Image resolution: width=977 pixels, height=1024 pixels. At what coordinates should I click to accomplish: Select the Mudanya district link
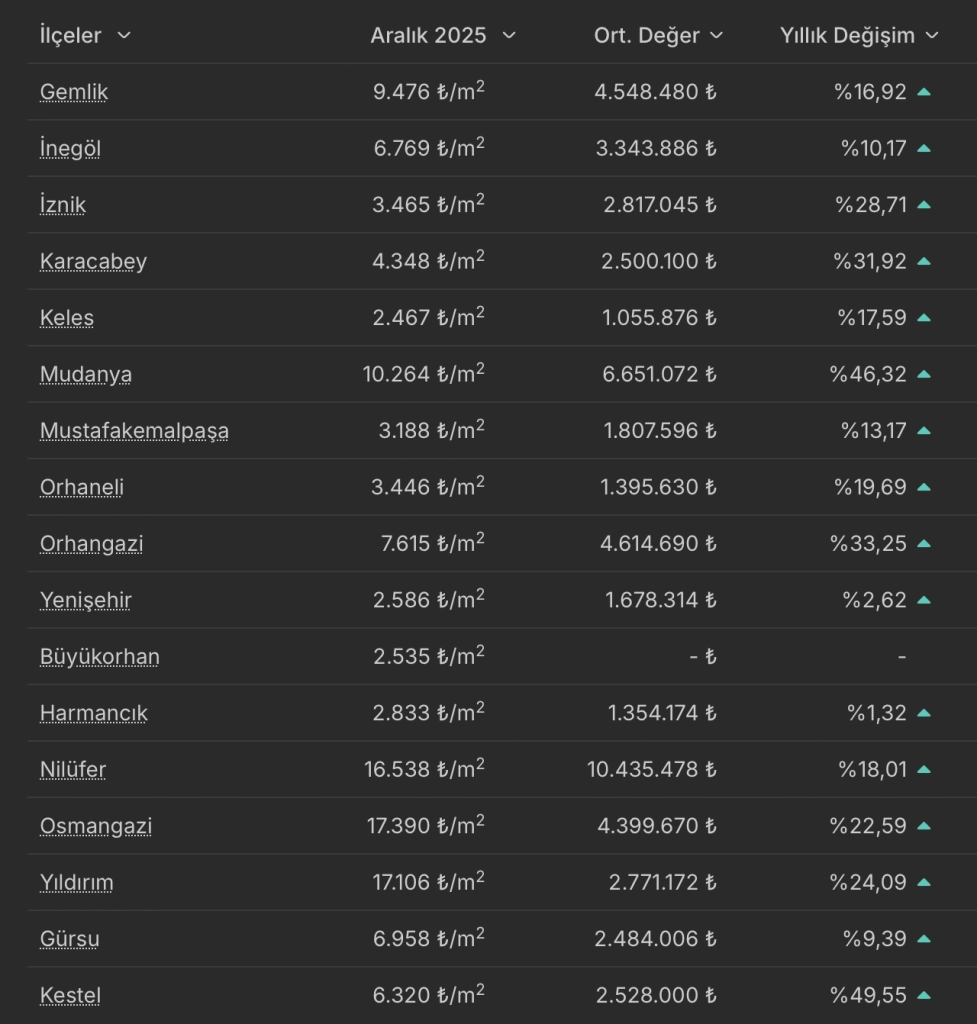tap(86, 375)
